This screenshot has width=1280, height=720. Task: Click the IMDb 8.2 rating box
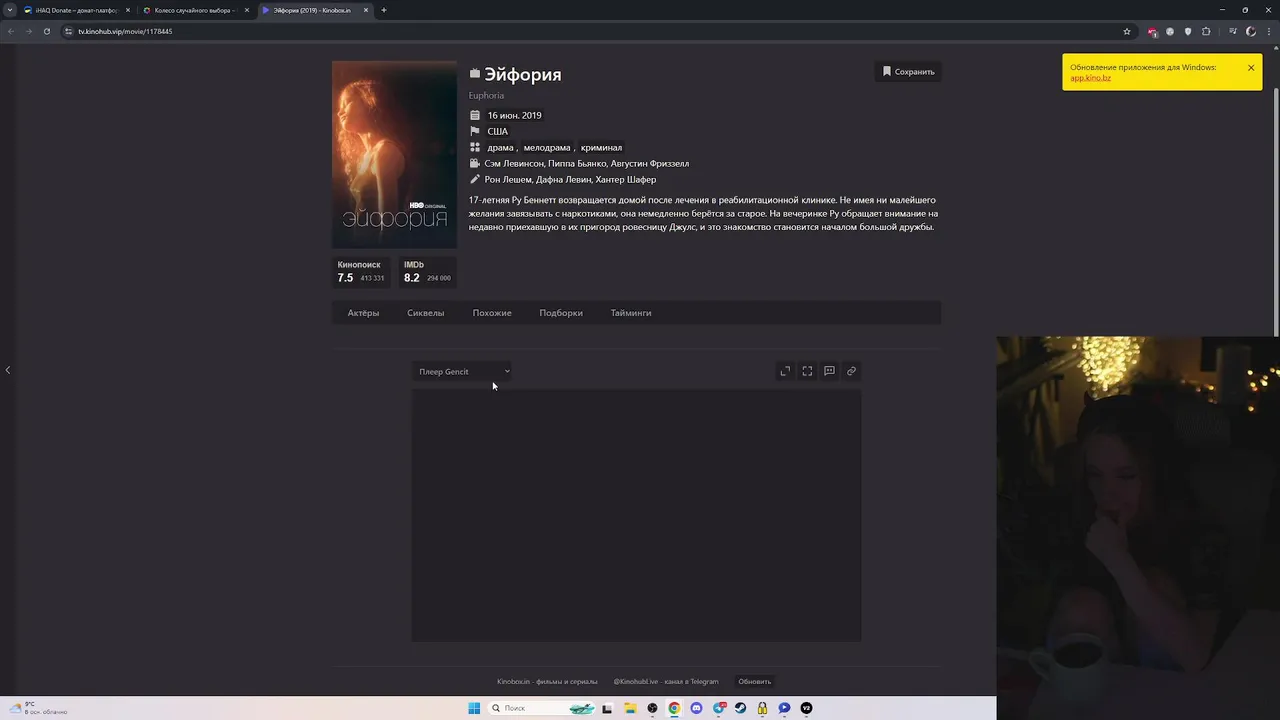427,271
